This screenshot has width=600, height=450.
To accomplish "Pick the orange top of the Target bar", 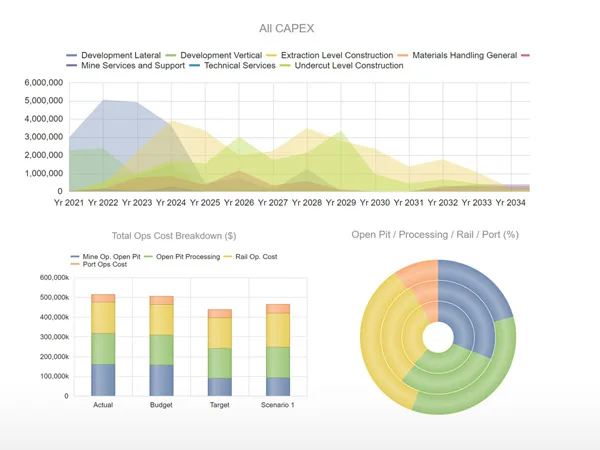I will [220, 313].
